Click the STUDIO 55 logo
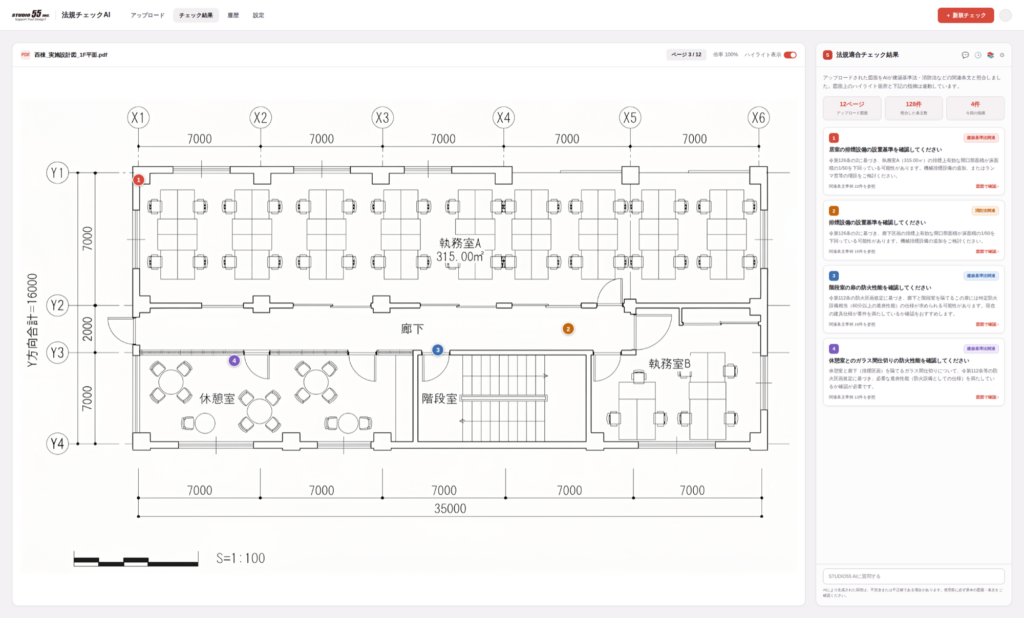This screenshot has height=618, width=1024. click(x=30, y=15)
